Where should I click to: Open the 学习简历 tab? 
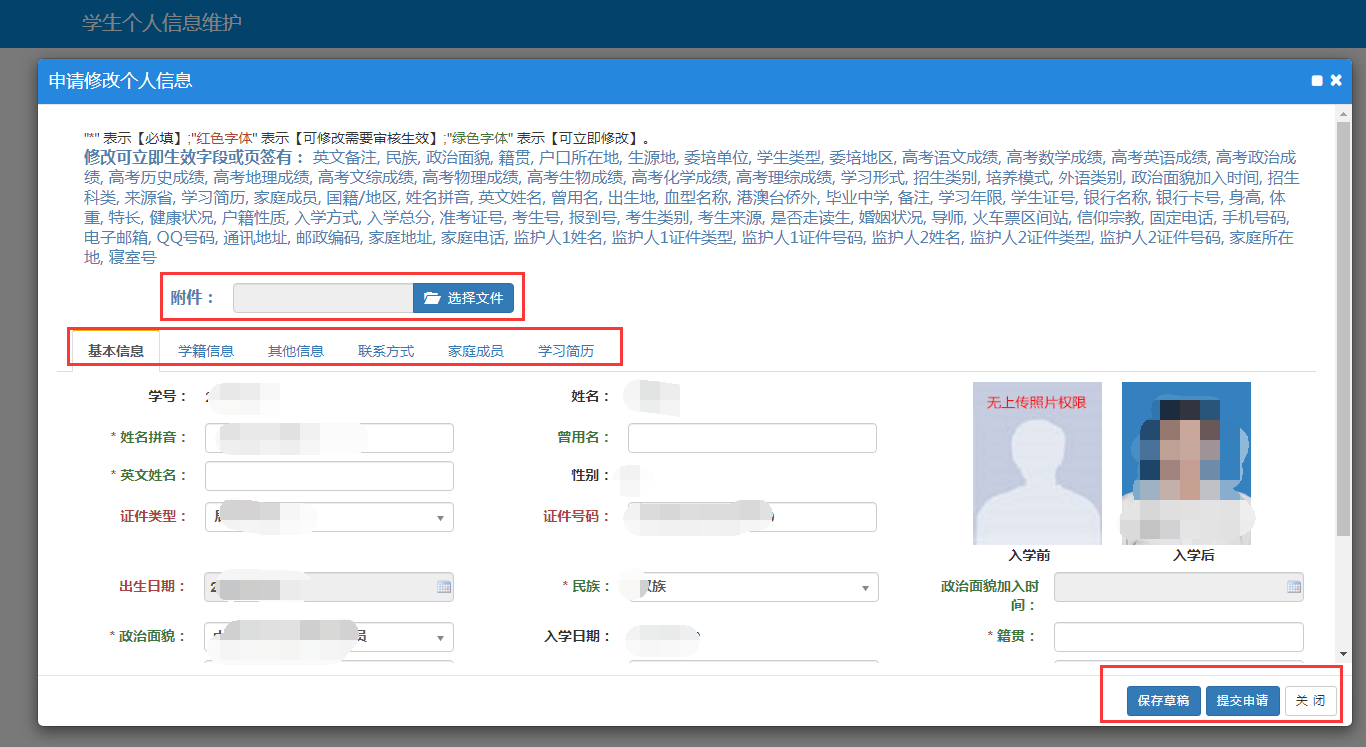pos(566,351)
